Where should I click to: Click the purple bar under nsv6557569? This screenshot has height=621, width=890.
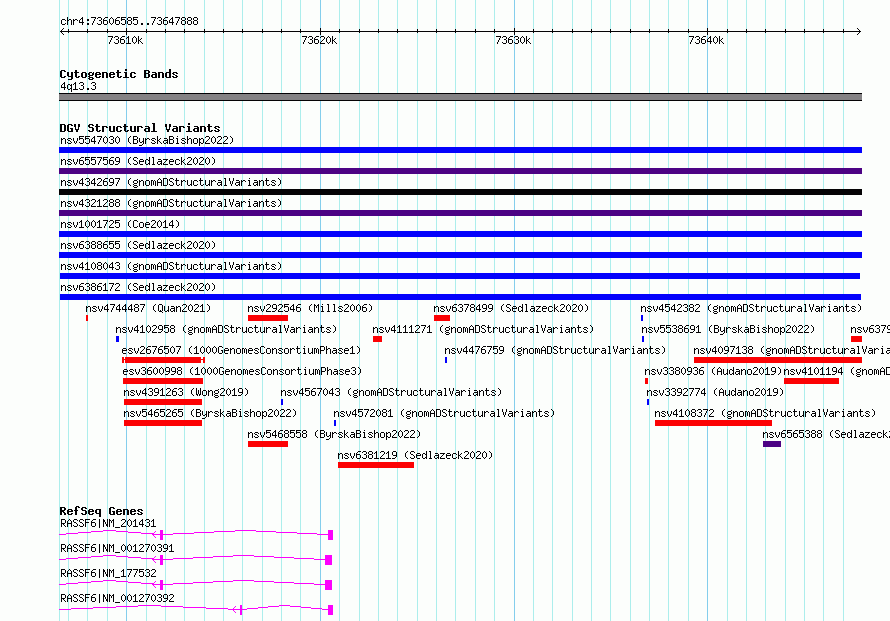click(460, 171)
